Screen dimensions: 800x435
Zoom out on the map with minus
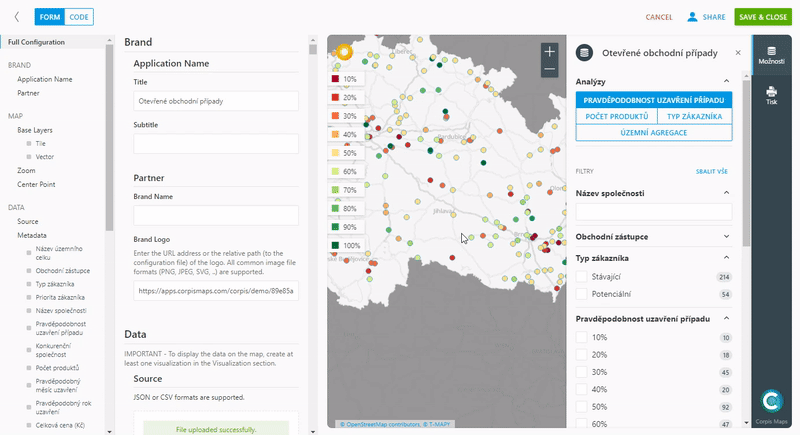coord(549,69)
